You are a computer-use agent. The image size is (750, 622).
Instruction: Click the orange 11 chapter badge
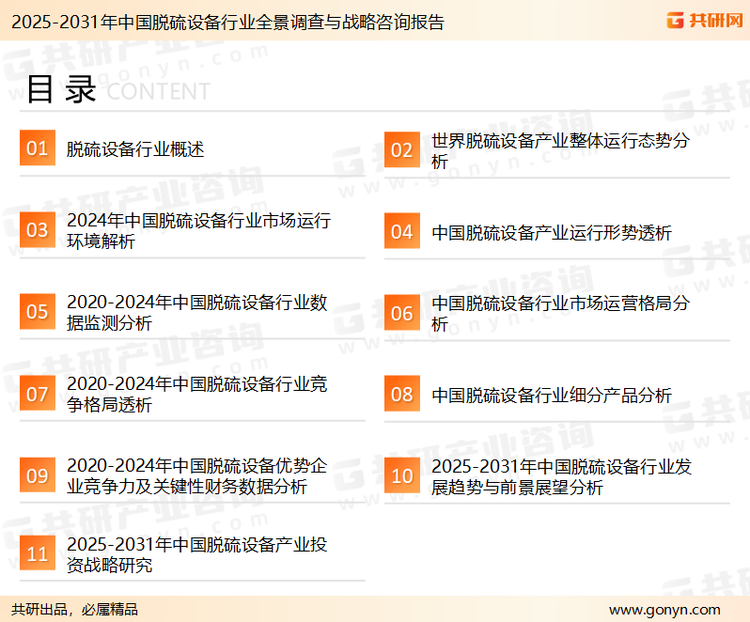coord(37,554)
